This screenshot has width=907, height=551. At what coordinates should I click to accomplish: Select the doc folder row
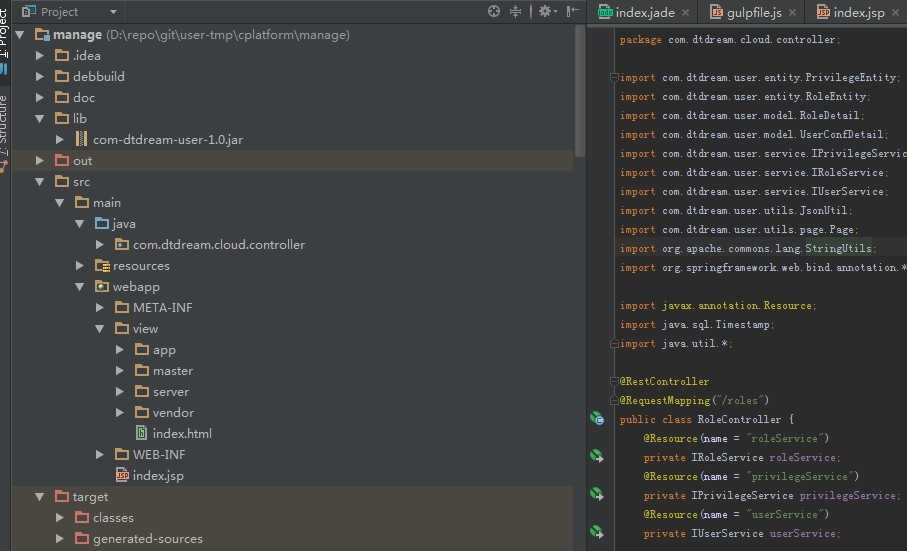[293, 98]
